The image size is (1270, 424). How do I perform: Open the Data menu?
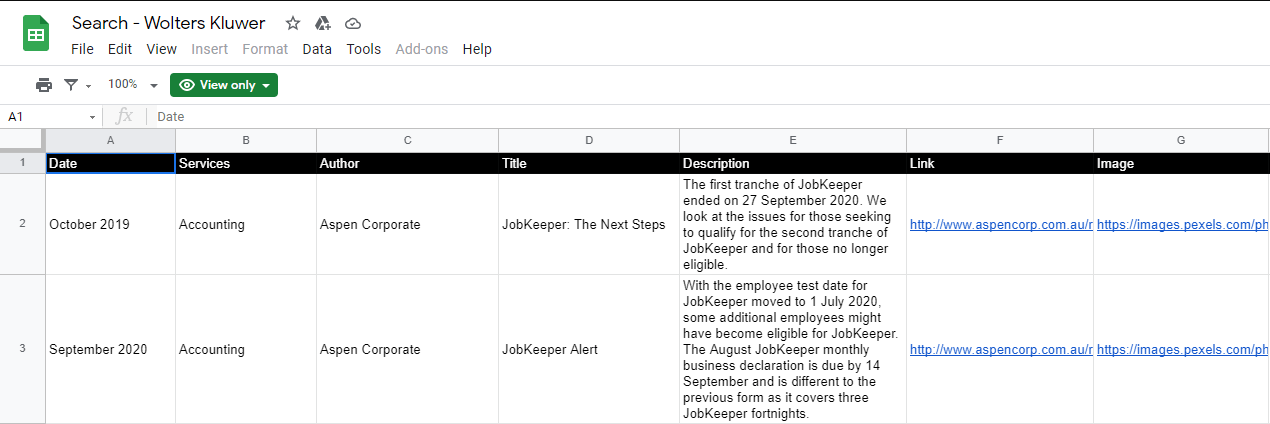point(317,49)
